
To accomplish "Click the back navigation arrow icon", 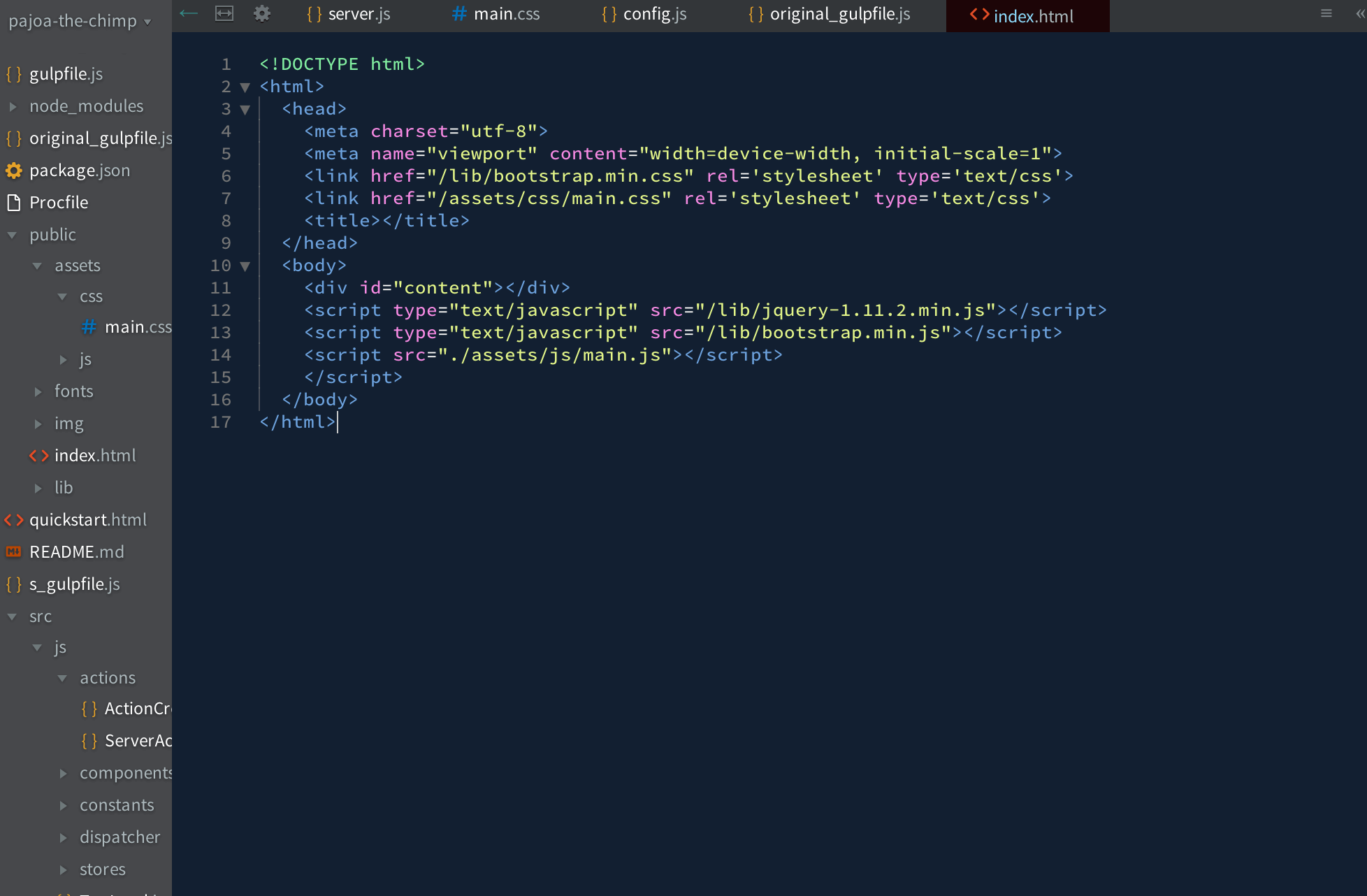I will coord(189,13).
